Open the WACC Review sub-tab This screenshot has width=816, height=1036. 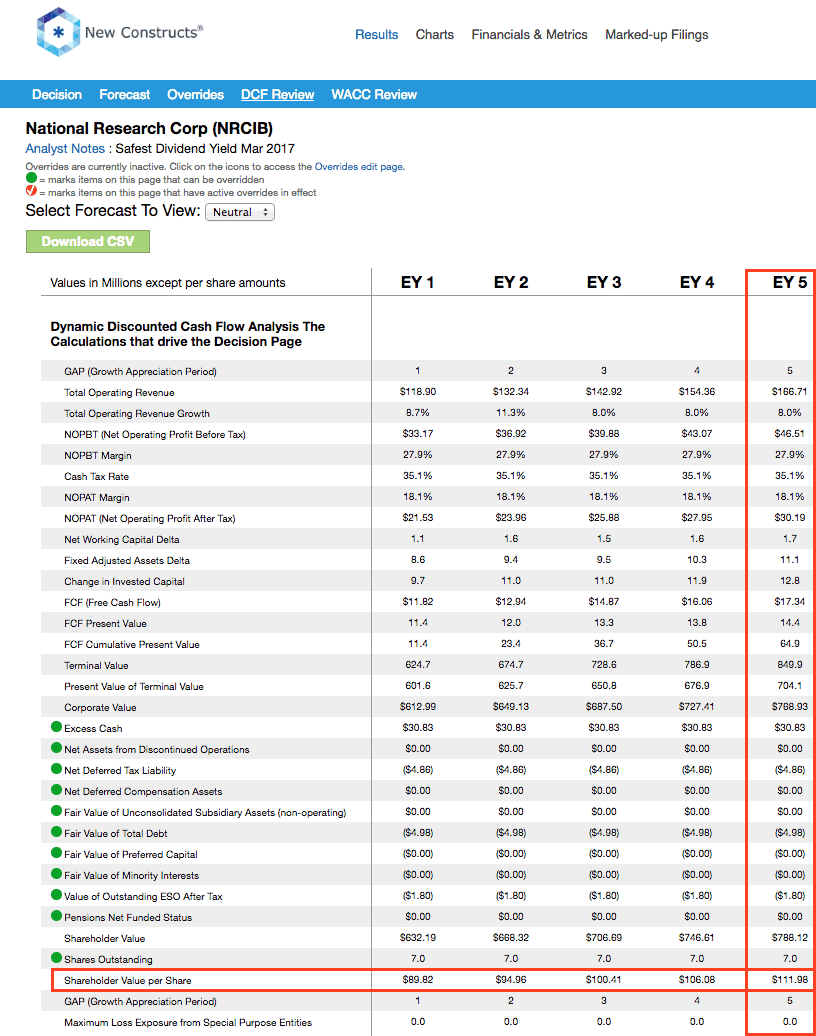coord(374,94)
